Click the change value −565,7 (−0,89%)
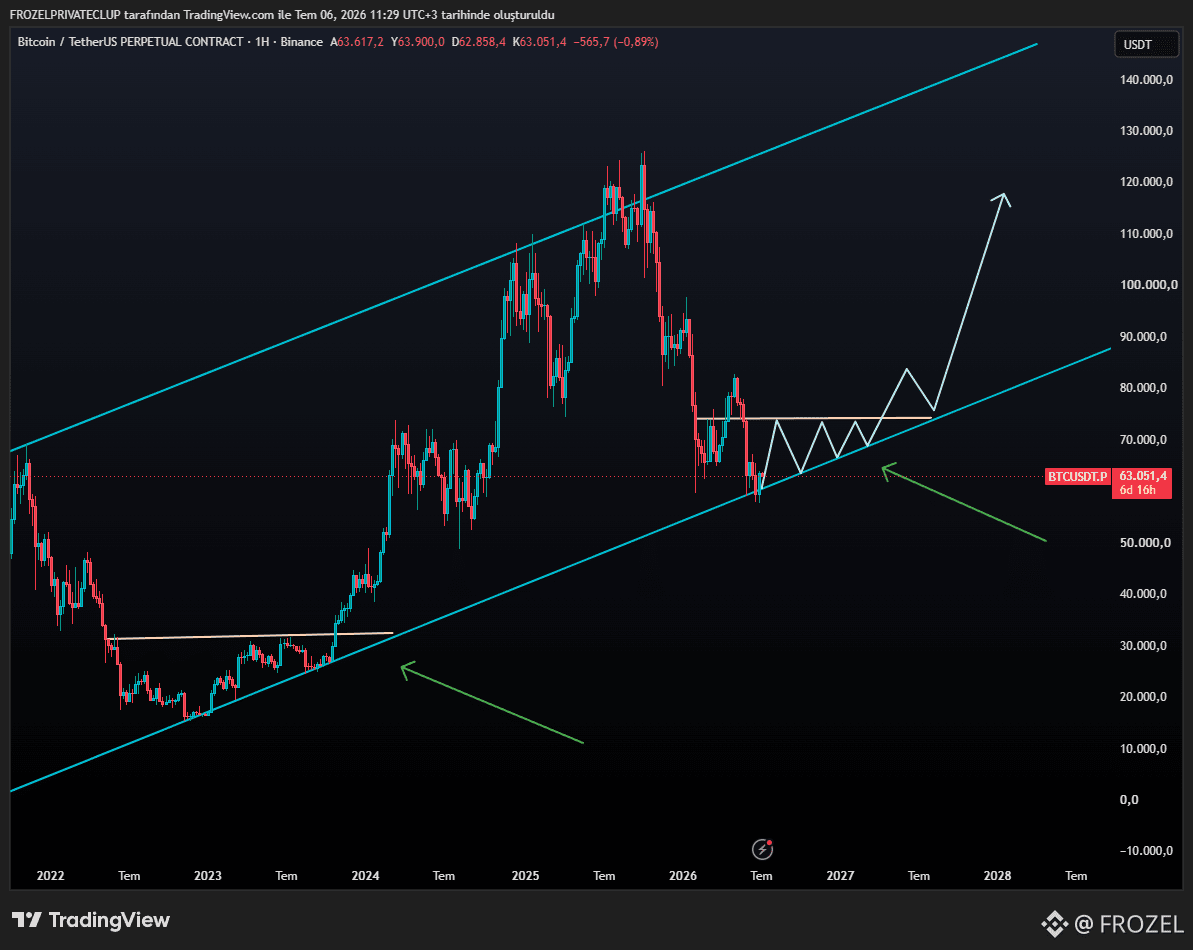1193x950 pixels. click(x=616, y=42)
